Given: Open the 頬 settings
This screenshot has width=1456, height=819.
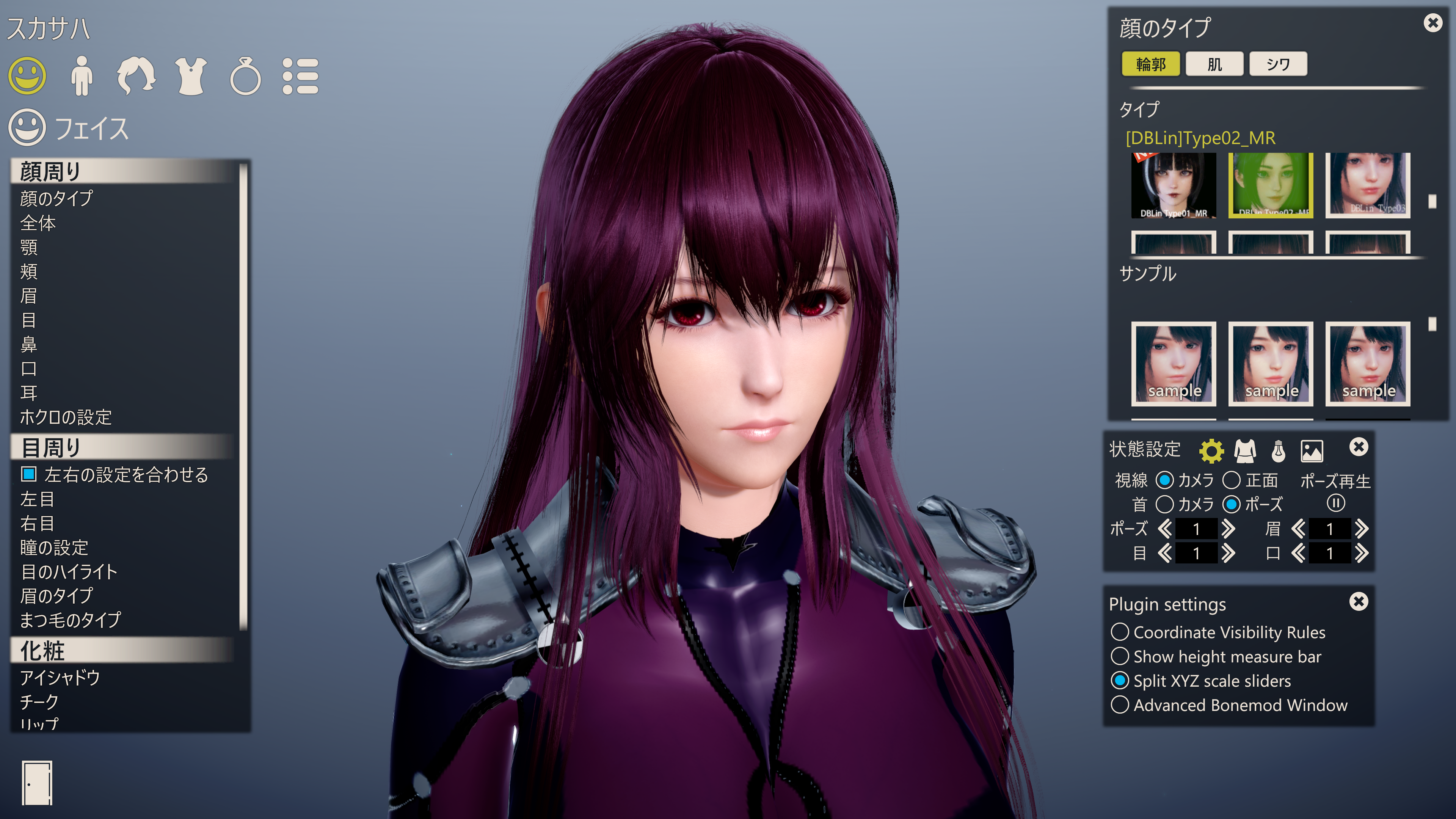Looking at the screenshot, I should point(29,272).
